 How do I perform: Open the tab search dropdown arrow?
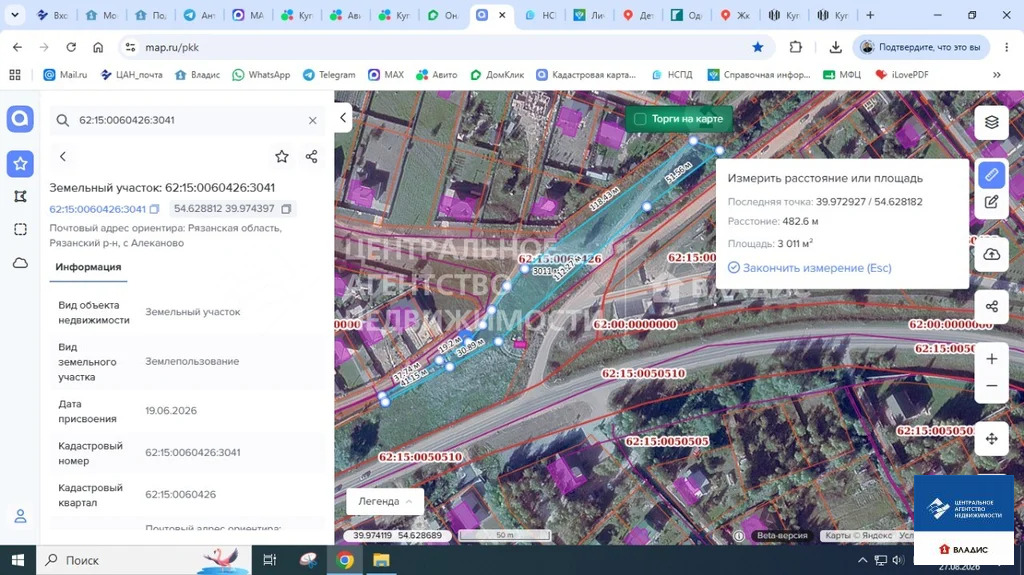pos(14,14)
